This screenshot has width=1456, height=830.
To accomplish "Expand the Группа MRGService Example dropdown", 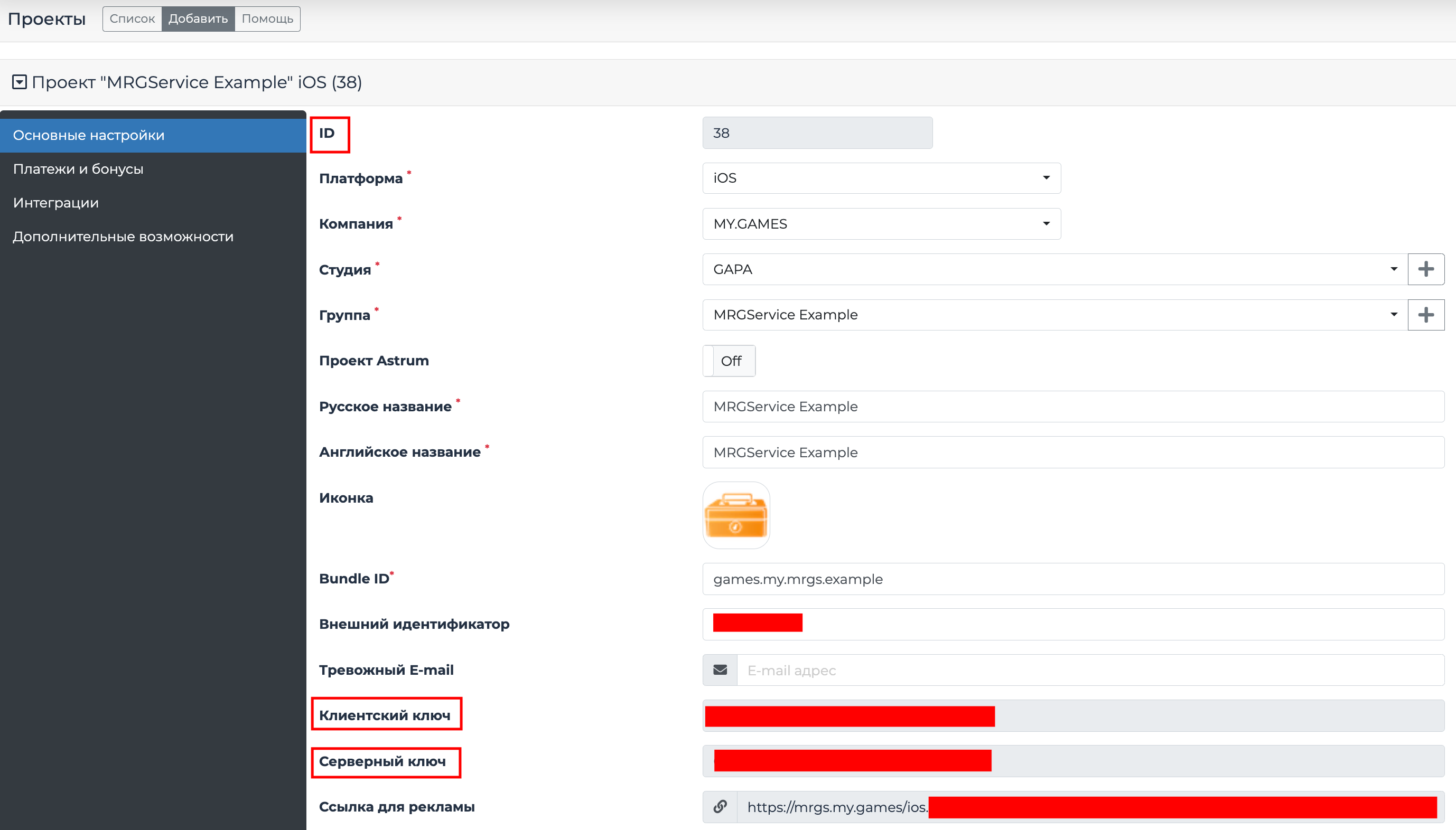I will pyautogui.click(x=1054, y=315).
